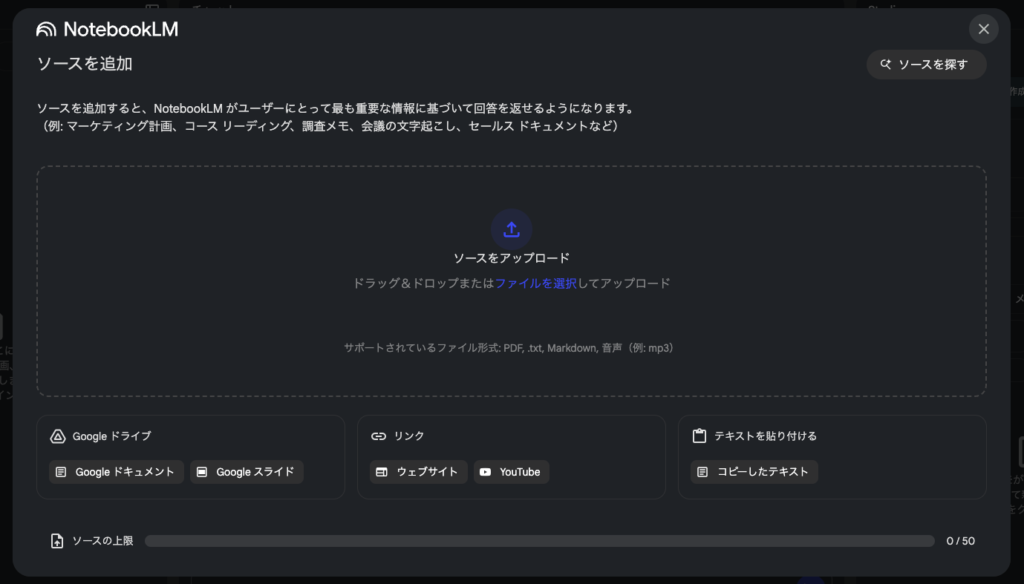Click the 0 / 50 source counter
1024x584 pixels.
pos(960,541)
